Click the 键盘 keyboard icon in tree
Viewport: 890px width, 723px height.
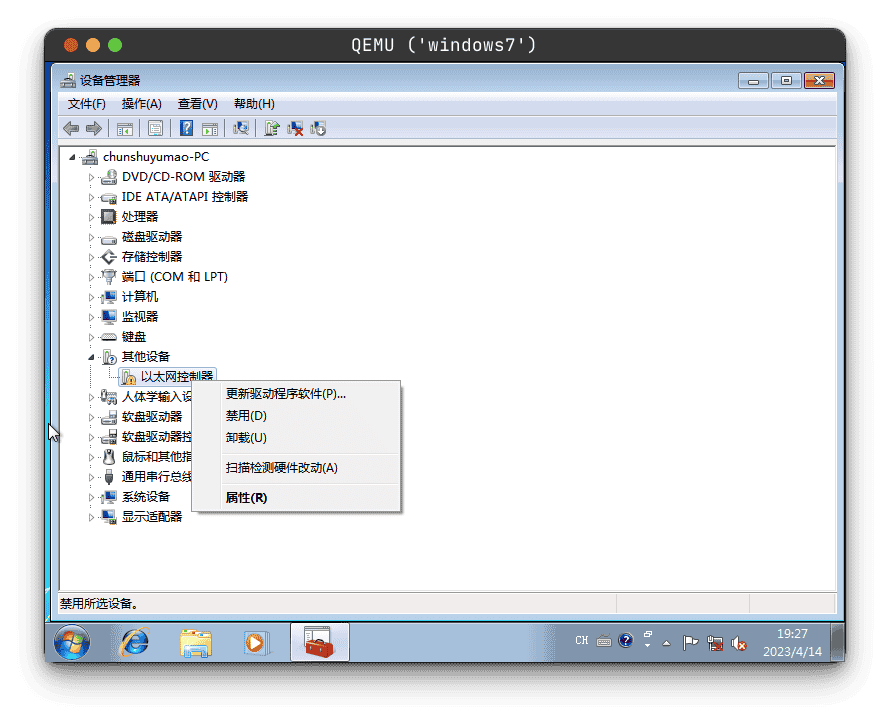(x=108, y=337)
